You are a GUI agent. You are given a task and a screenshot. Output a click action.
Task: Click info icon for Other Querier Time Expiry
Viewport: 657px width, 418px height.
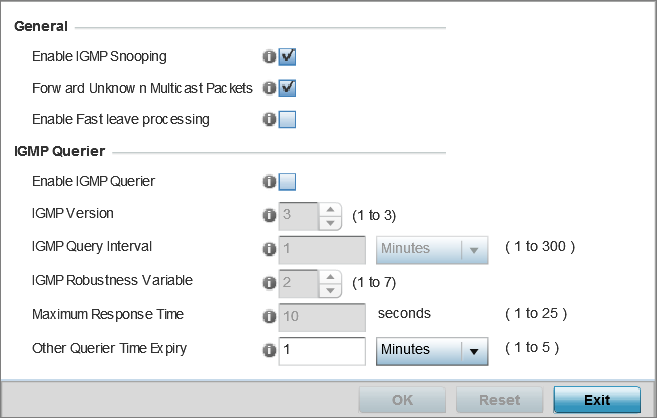[x=269, y=350]
